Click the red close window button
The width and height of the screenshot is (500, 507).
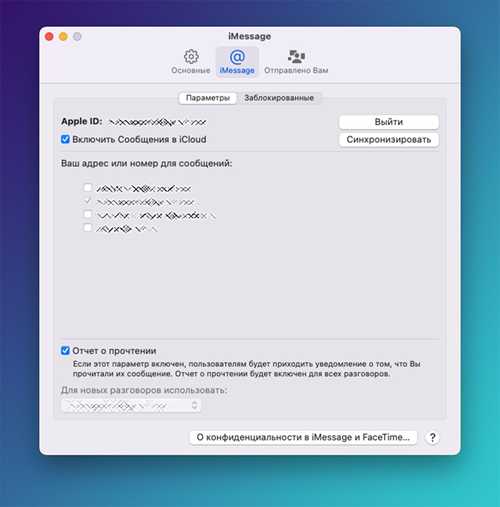49,36
